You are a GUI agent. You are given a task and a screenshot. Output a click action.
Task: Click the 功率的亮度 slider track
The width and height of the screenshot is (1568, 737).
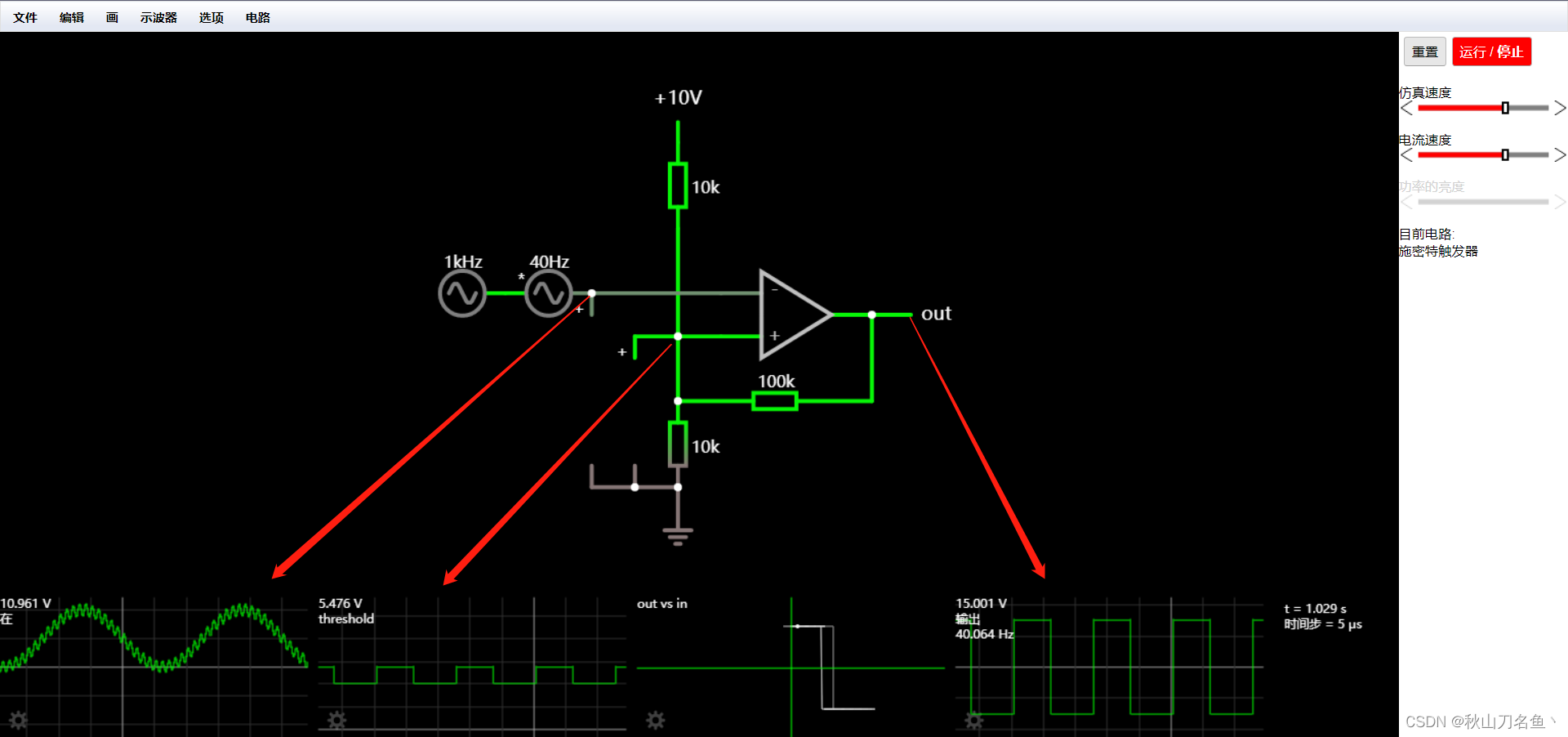(x=1483, y=202)
